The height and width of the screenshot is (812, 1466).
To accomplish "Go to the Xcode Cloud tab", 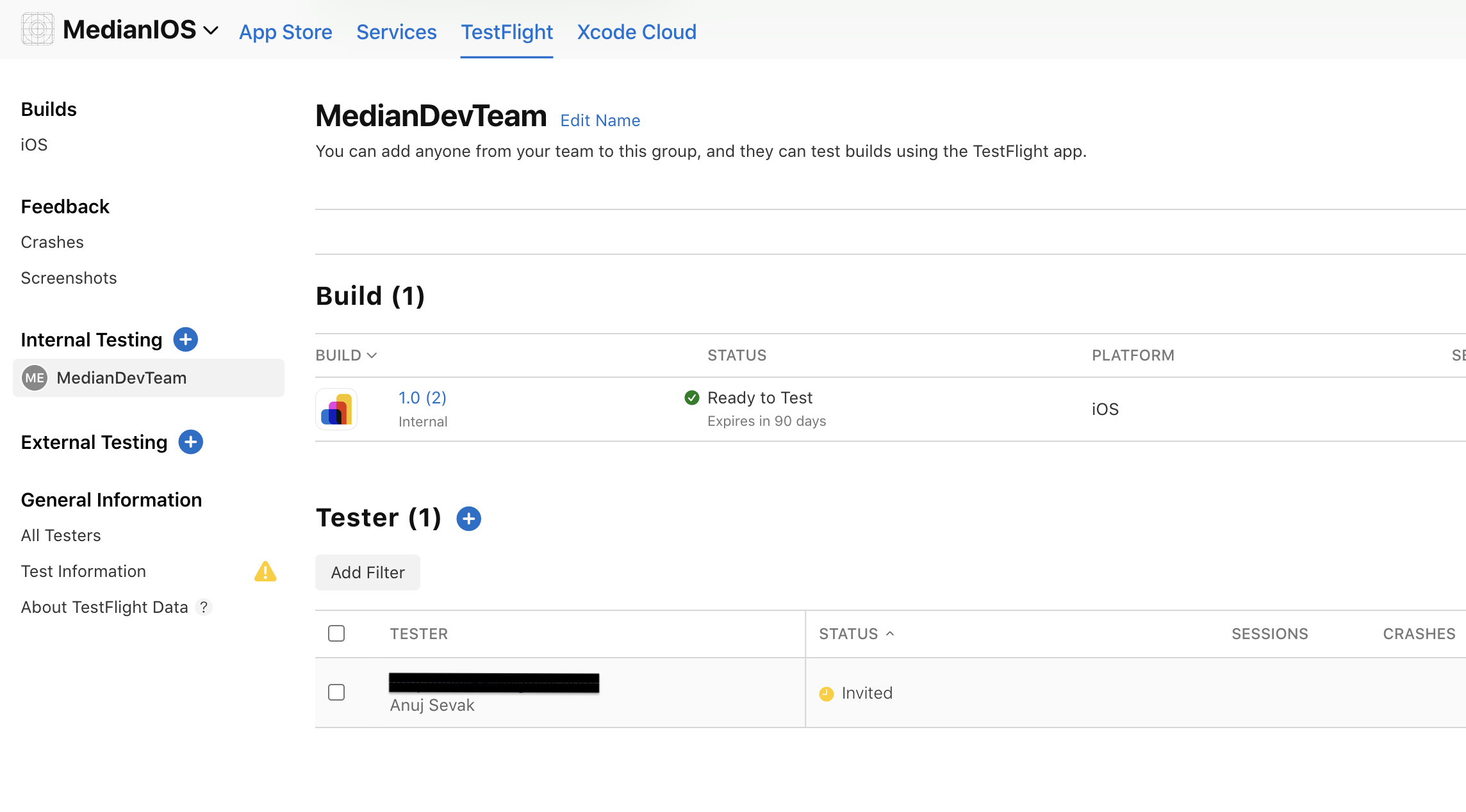I will [637, 32].
